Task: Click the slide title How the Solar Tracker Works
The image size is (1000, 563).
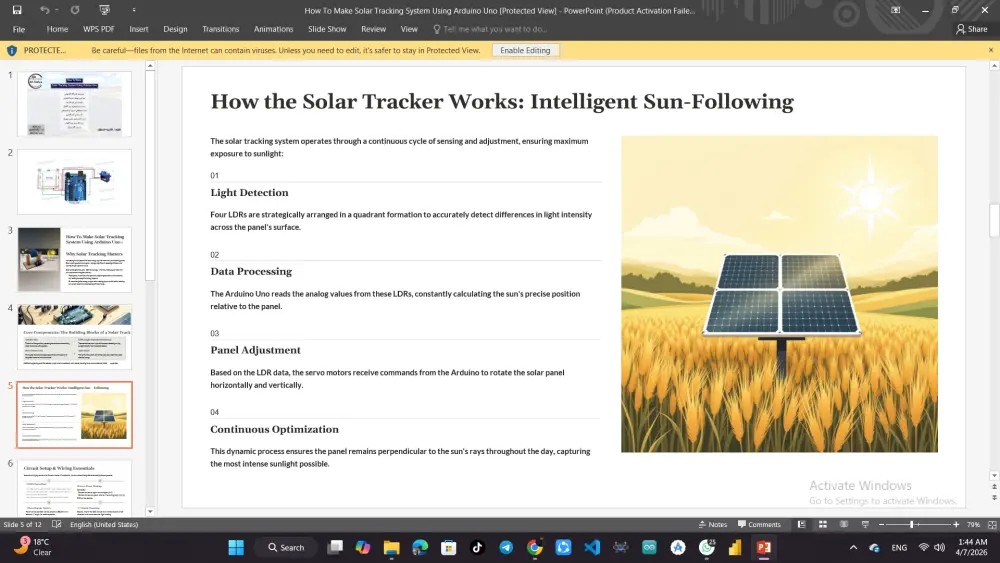Action: (x=502, y=102)
